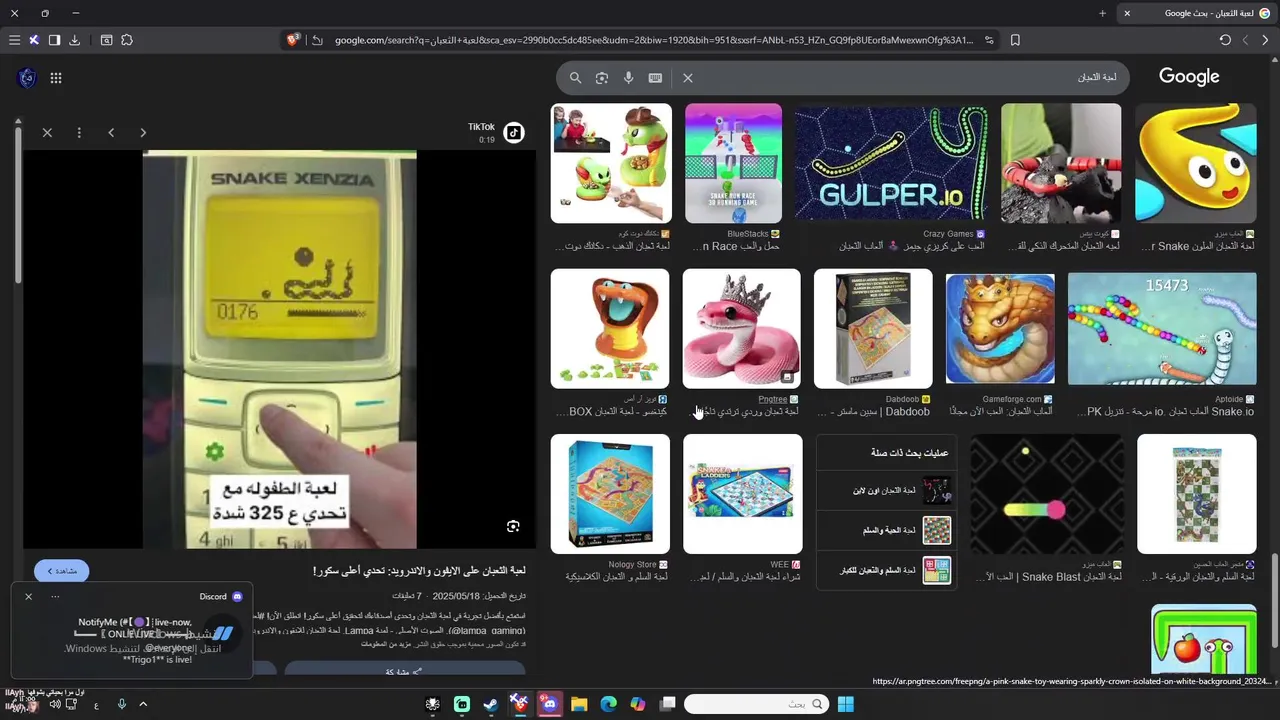Open the Brave Shields lion icon
The image size is (1280, 720).
click(293, 40)
